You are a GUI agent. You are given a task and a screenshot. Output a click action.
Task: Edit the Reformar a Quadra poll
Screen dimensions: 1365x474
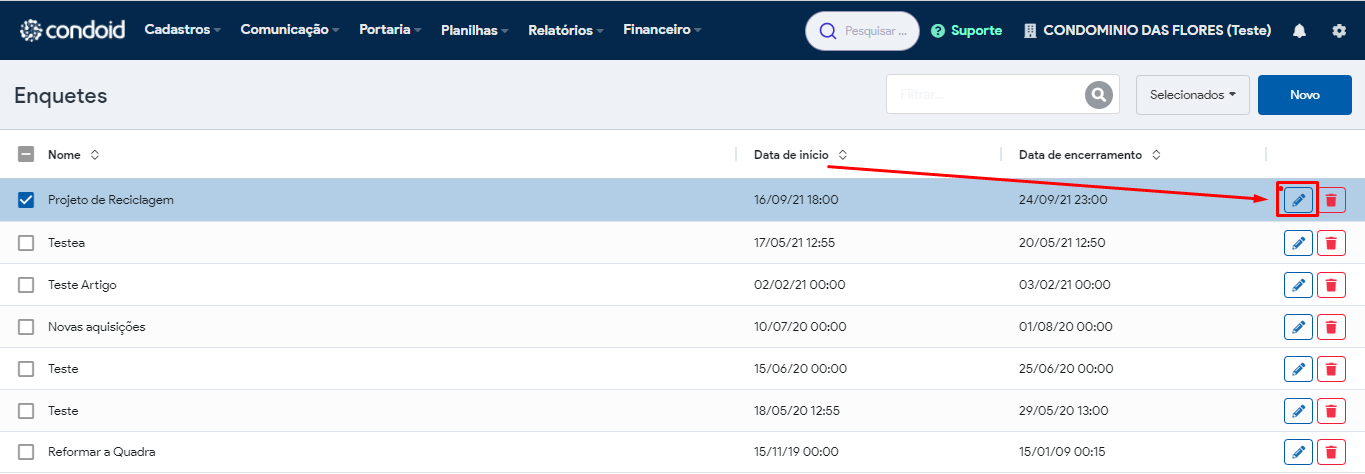point(1298,452)
